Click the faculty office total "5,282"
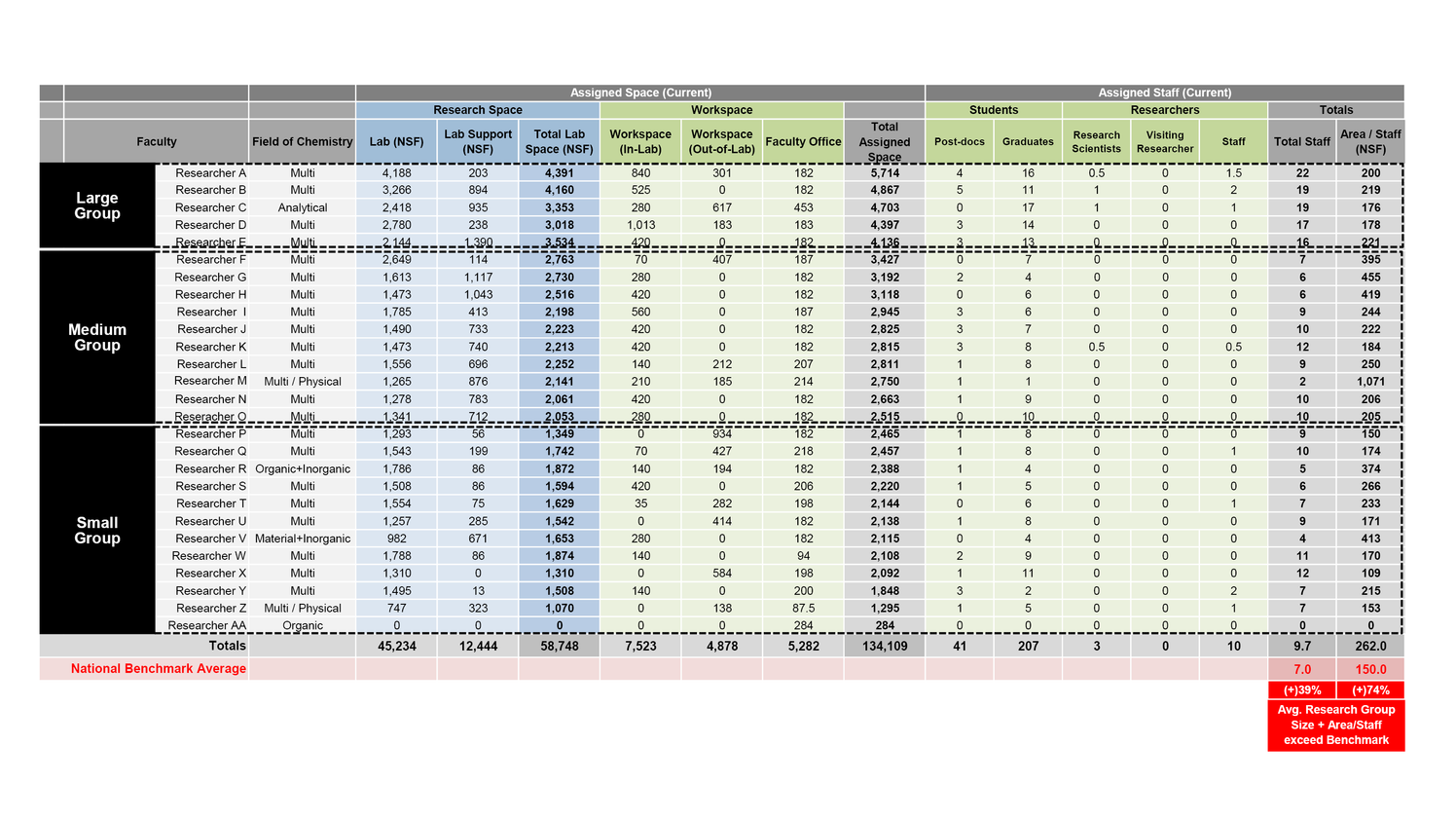Image resolution: width=1456 pixels, height=819 pixels. click(803, 646)
